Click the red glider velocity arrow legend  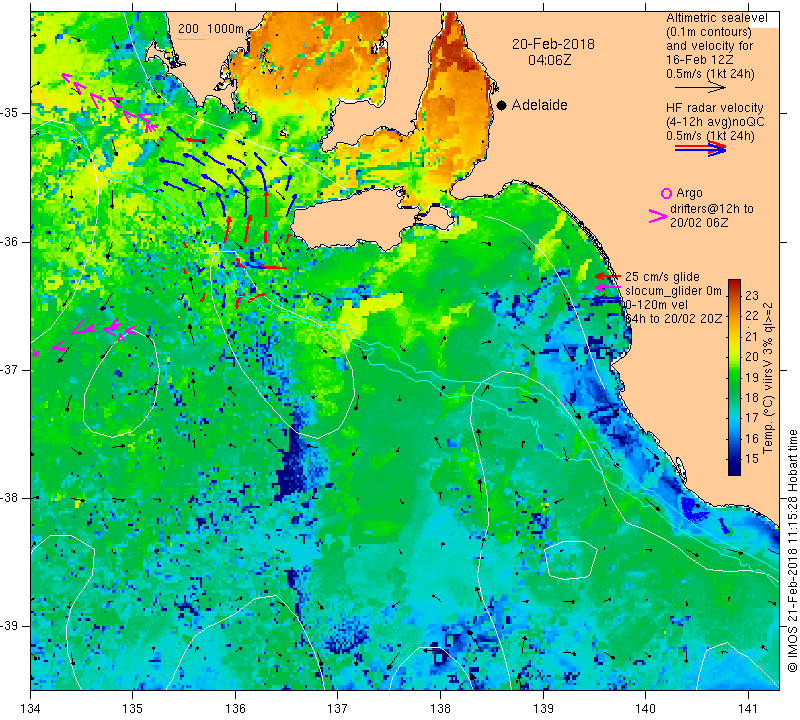607,276
